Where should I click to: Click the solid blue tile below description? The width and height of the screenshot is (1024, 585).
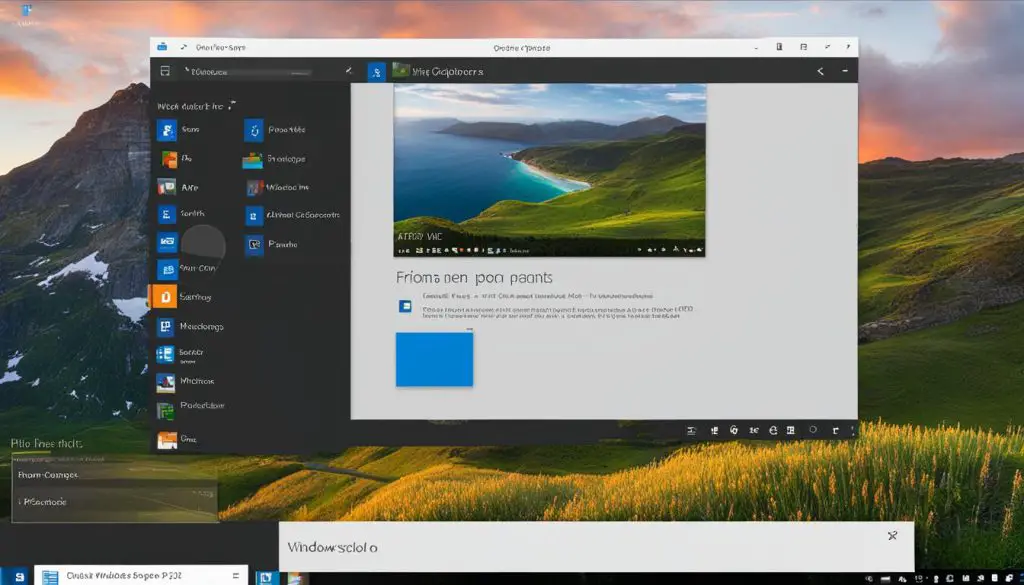434,359
